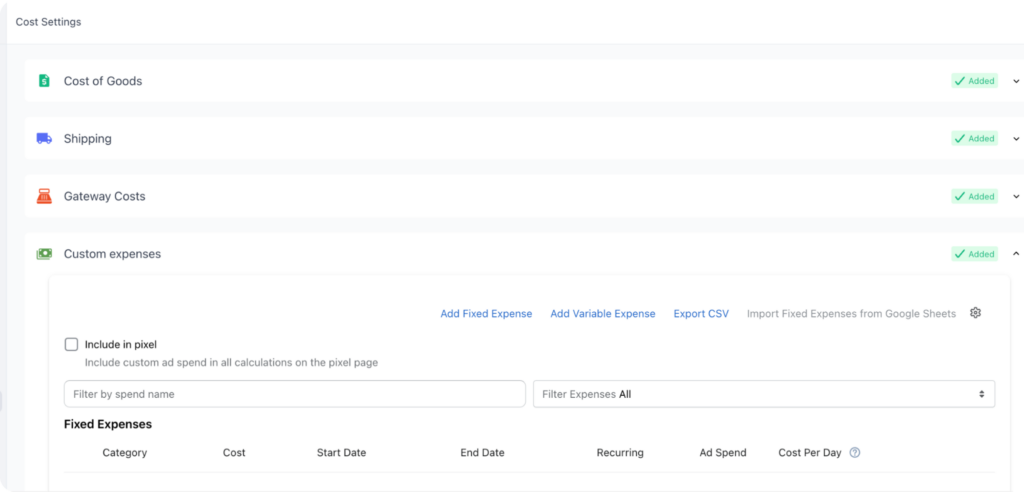Click Added badge on Shipping row
The width and height of the screenshot is (1024, 492).
tap(974, 139)
